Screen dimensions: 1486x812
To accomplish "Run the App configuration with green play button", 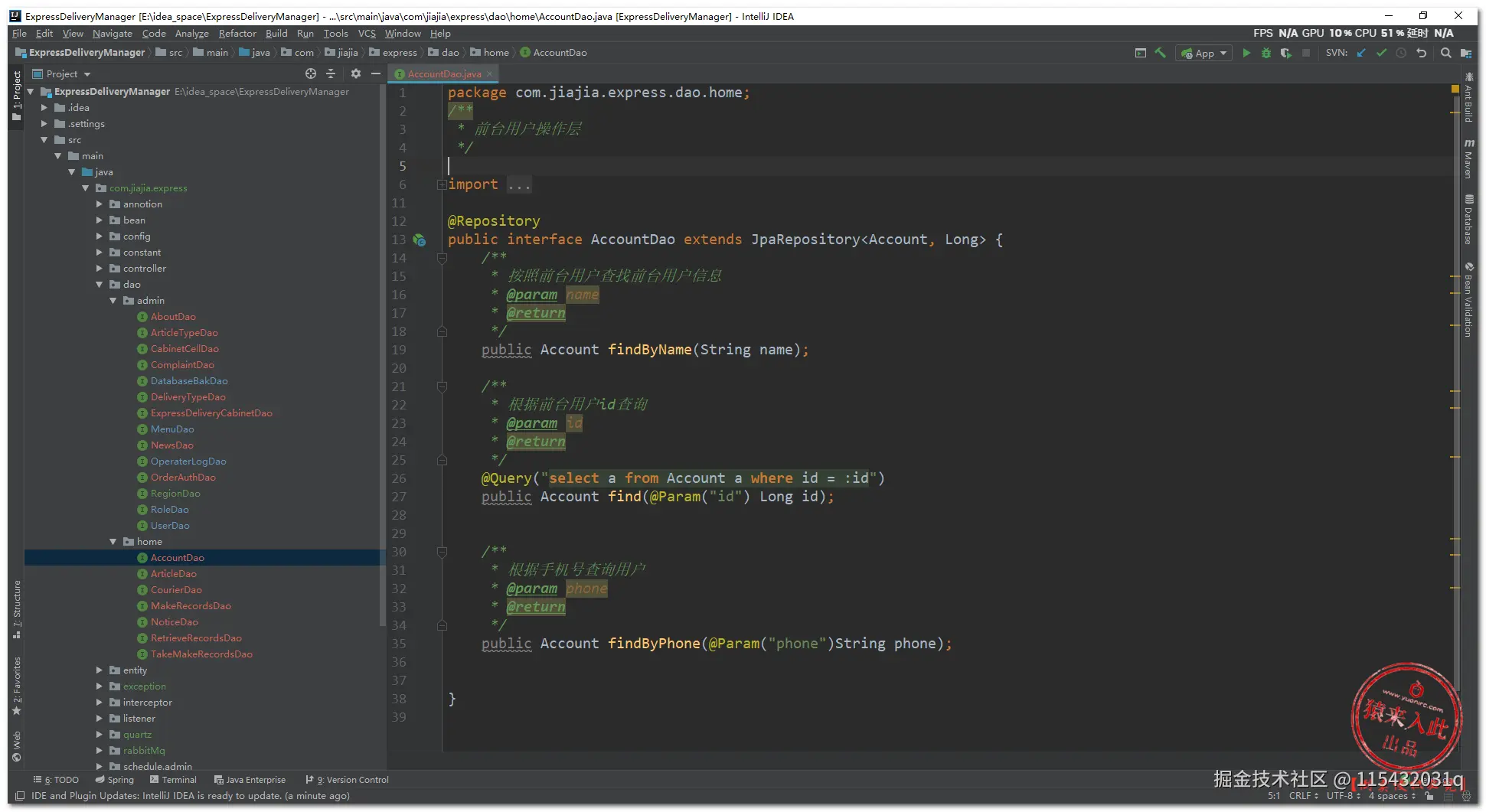I will pyautogui.click(x=1246, y=53).
